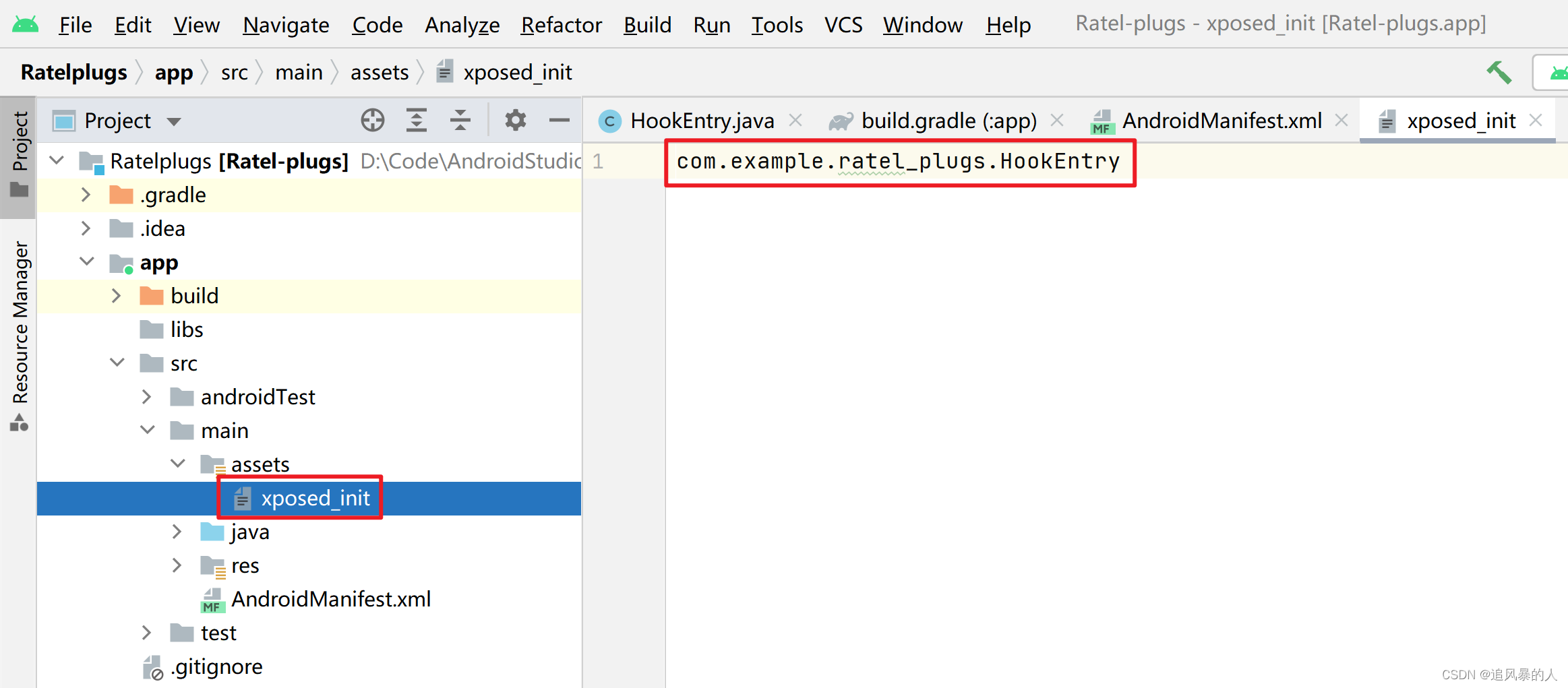Close the HookEntry.java tab
Viewport: 1568px width, 688px height.
tap(795, 120)
